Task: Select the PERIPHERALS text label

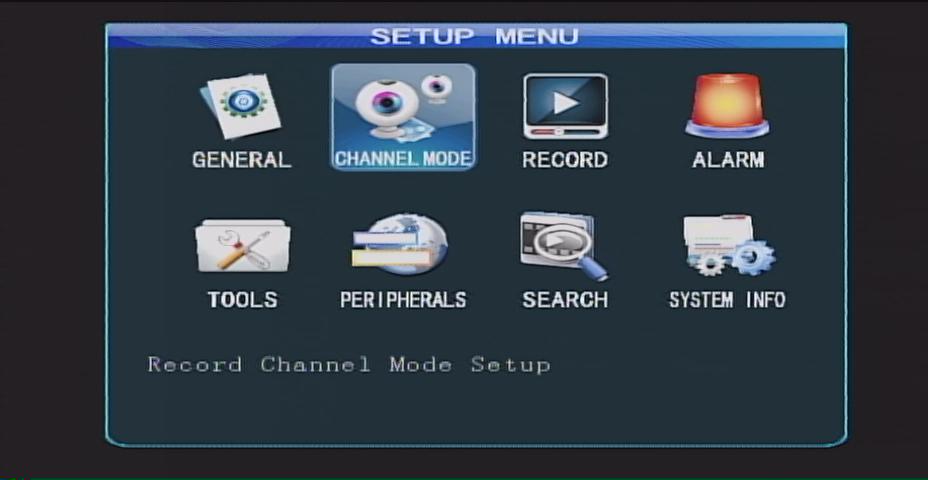Action: (x=403, y=300)
